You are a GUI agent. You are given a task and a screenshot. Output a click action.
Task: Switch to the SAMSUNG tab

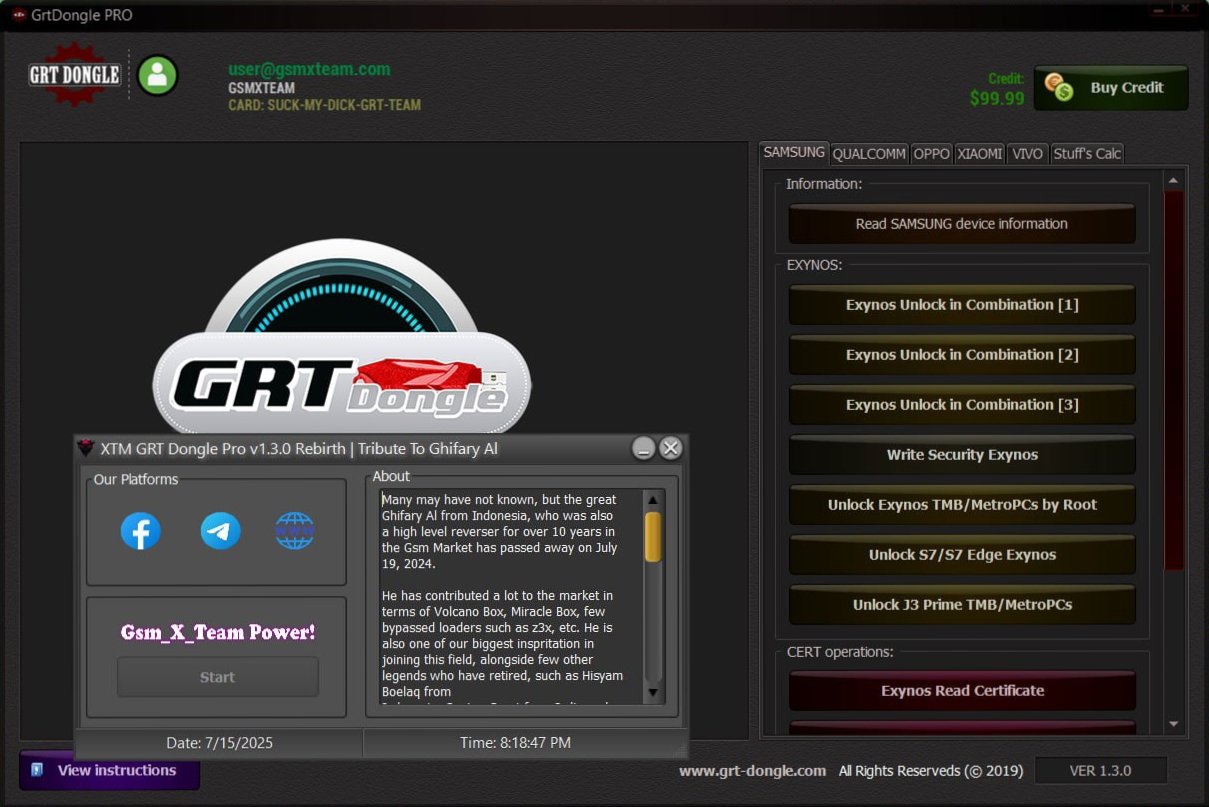click(794, 152)
